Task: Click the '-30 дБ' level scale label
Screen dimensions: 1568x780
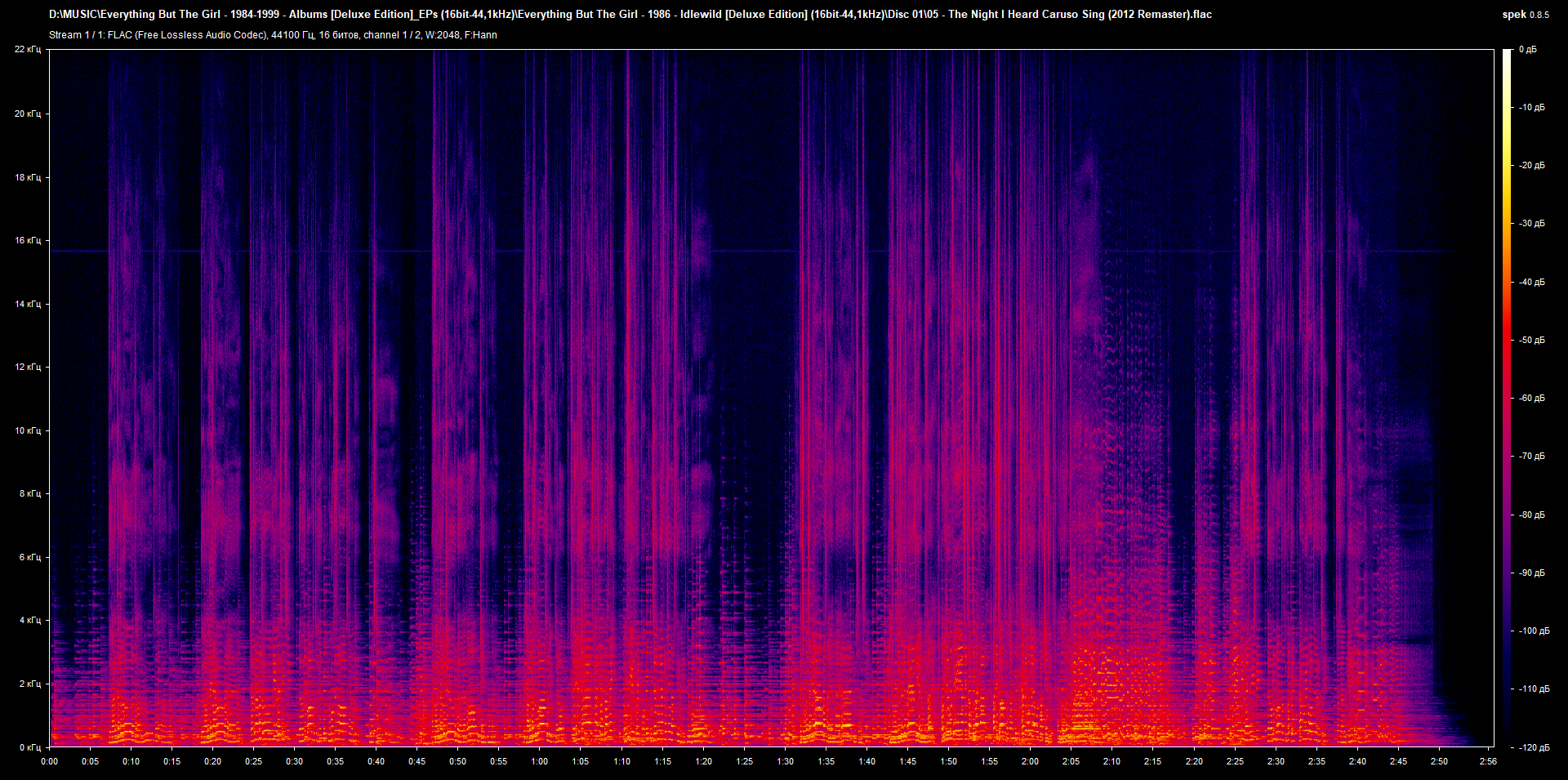Action: click(x=1532, y=223)
